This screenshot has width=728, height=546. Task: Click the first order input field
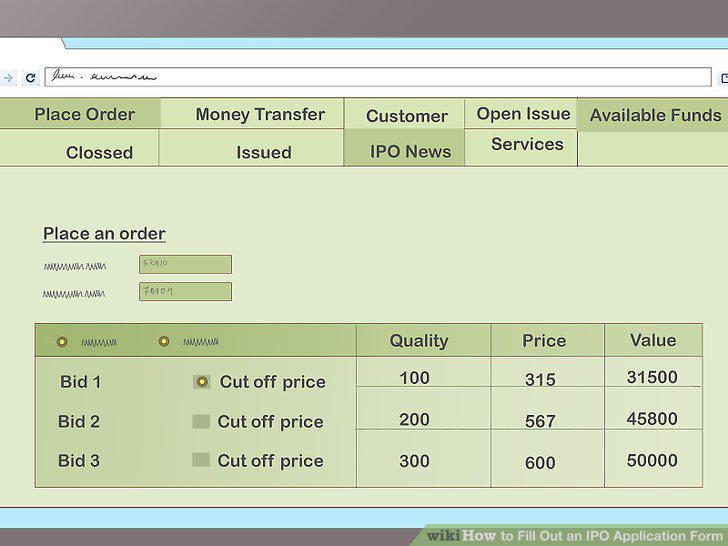185,264
